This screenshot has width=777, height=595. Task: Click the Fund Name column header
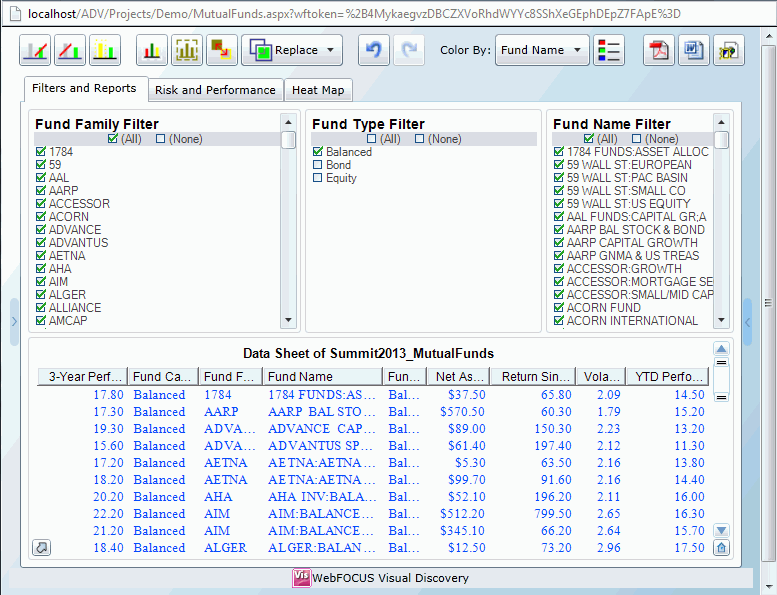pos(323,377)
